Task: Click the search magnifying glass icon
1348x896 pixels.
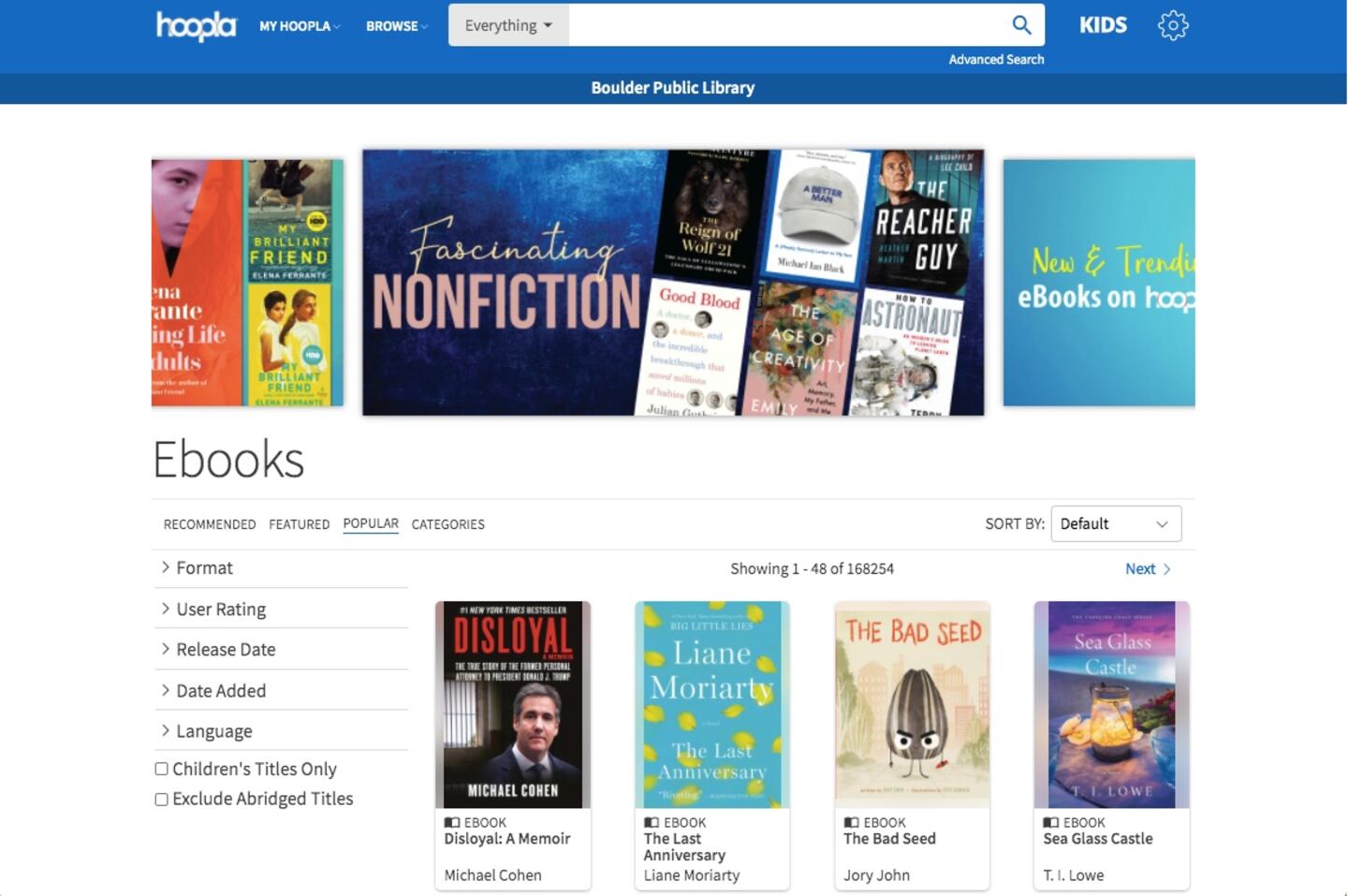Action: click(1021, 25)
